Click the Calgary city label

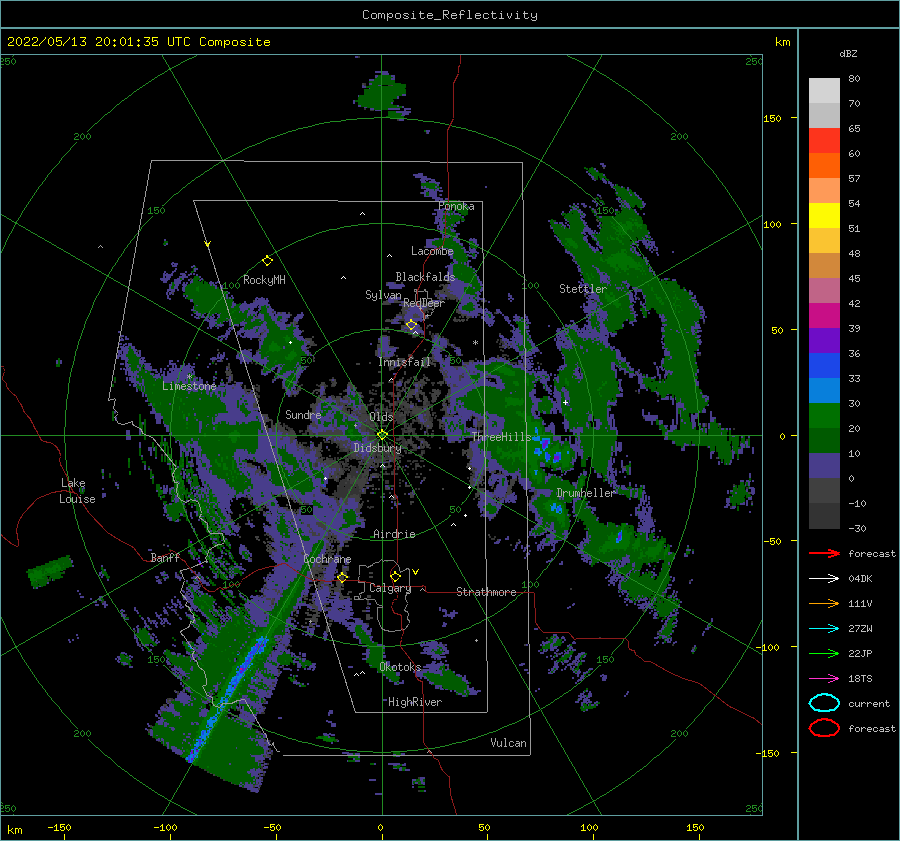tap(390, 588)
